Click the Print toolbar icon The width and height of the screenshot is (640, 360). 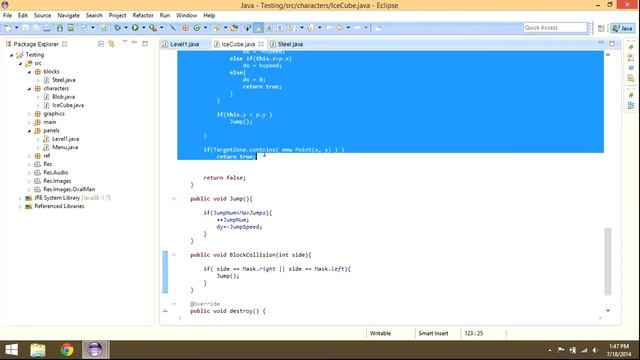(x=47, y=28)
